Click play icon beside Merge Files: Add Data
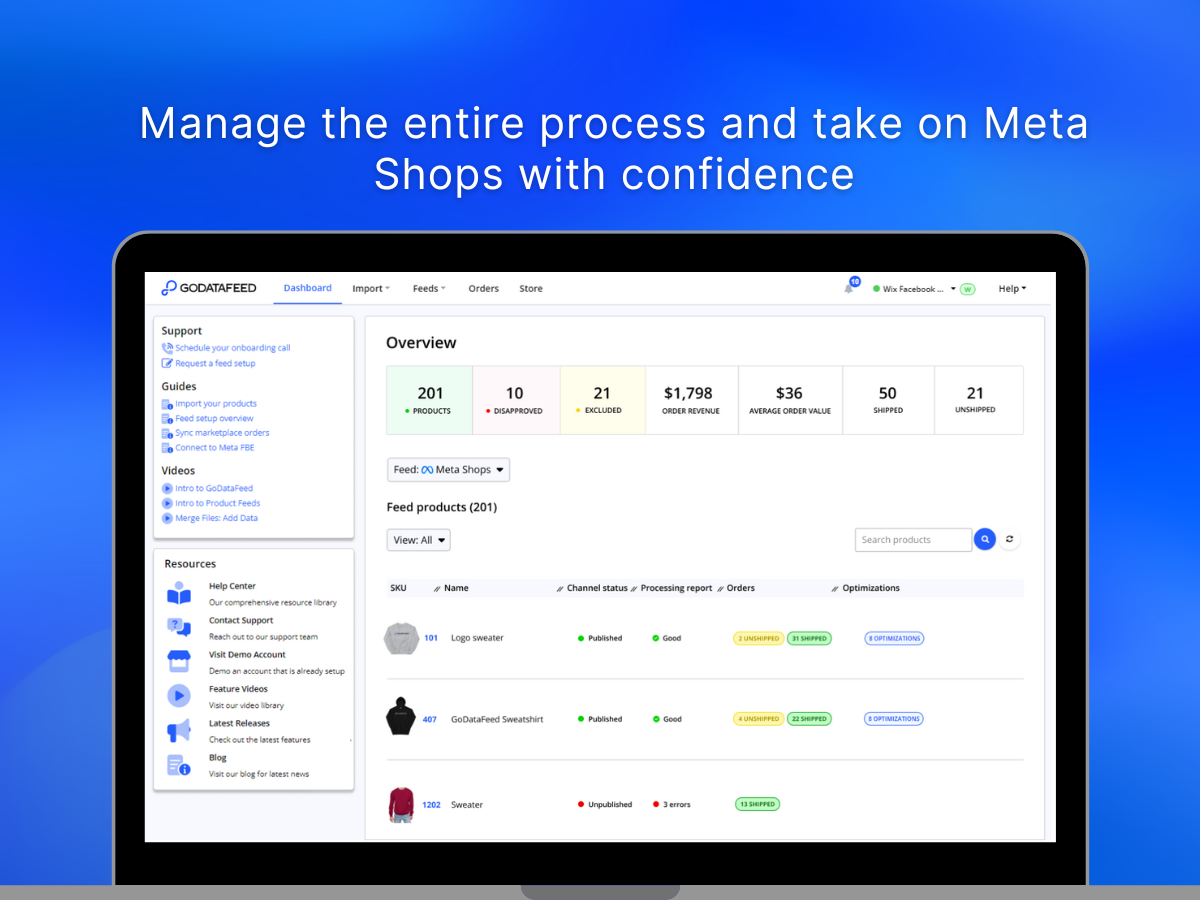1200x900 pixels. 167,518
